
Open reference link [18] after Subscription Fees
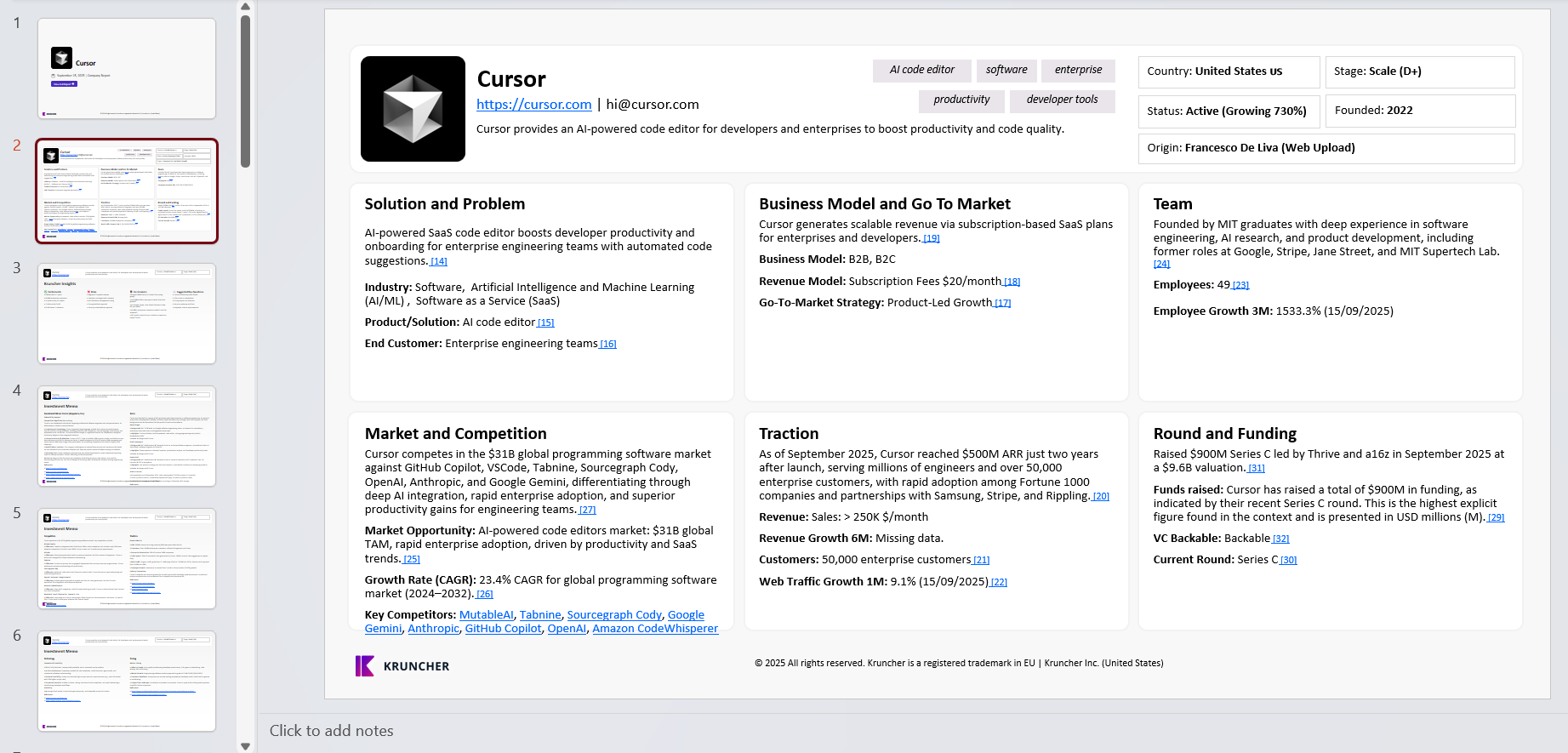click(1012, 282)
